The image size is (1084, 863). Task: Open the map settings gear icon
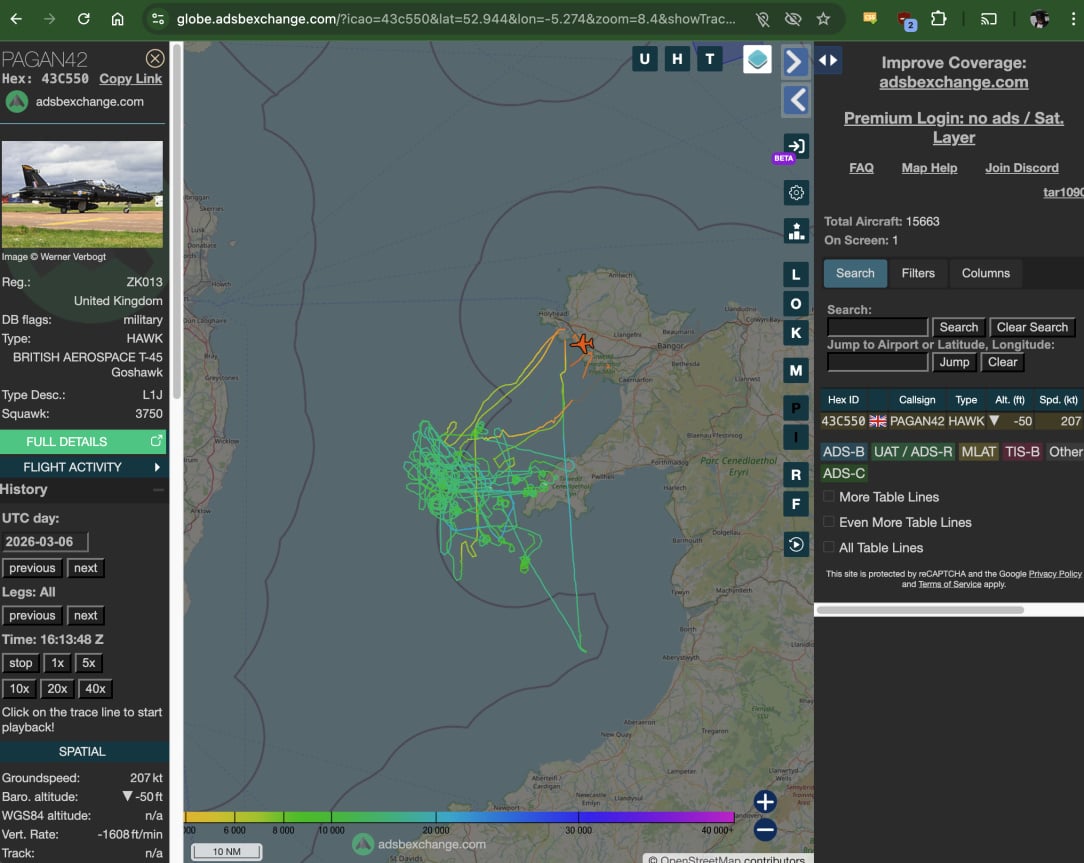(796, 193)
